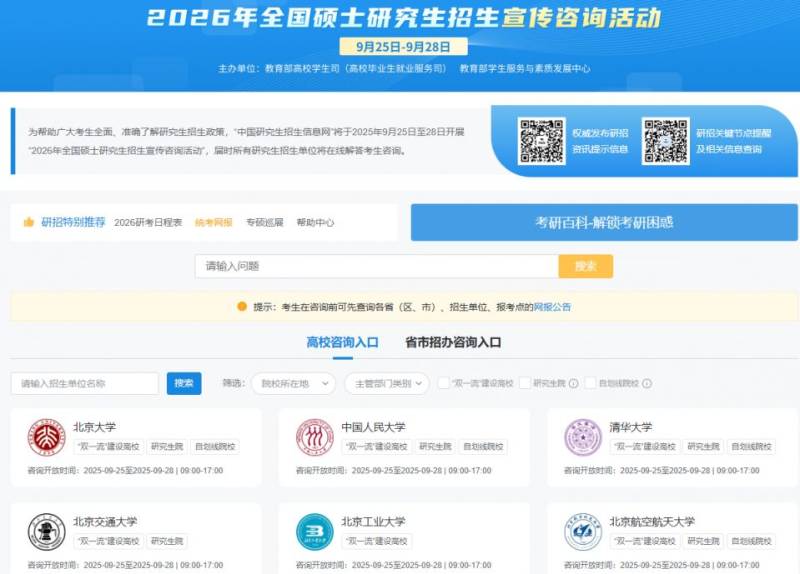Click the Beijing Jiaotong University (北京交通大学) logo
This screenshot has height=574, width=800.
pos(46,531)
